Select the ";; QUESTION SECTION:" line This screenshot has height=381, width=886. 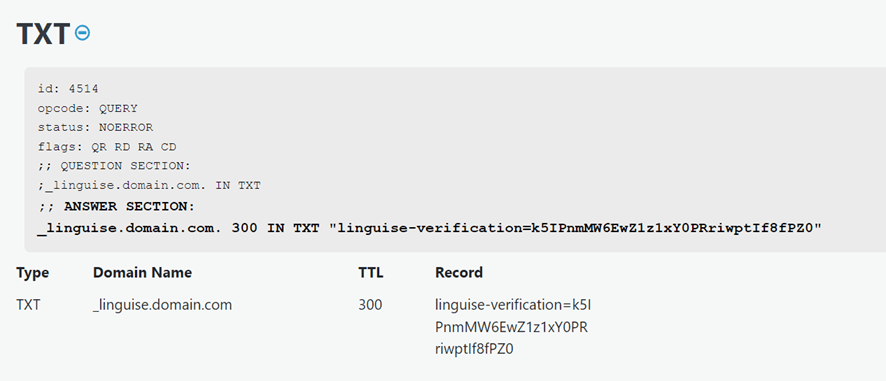(x=115, y=166)
